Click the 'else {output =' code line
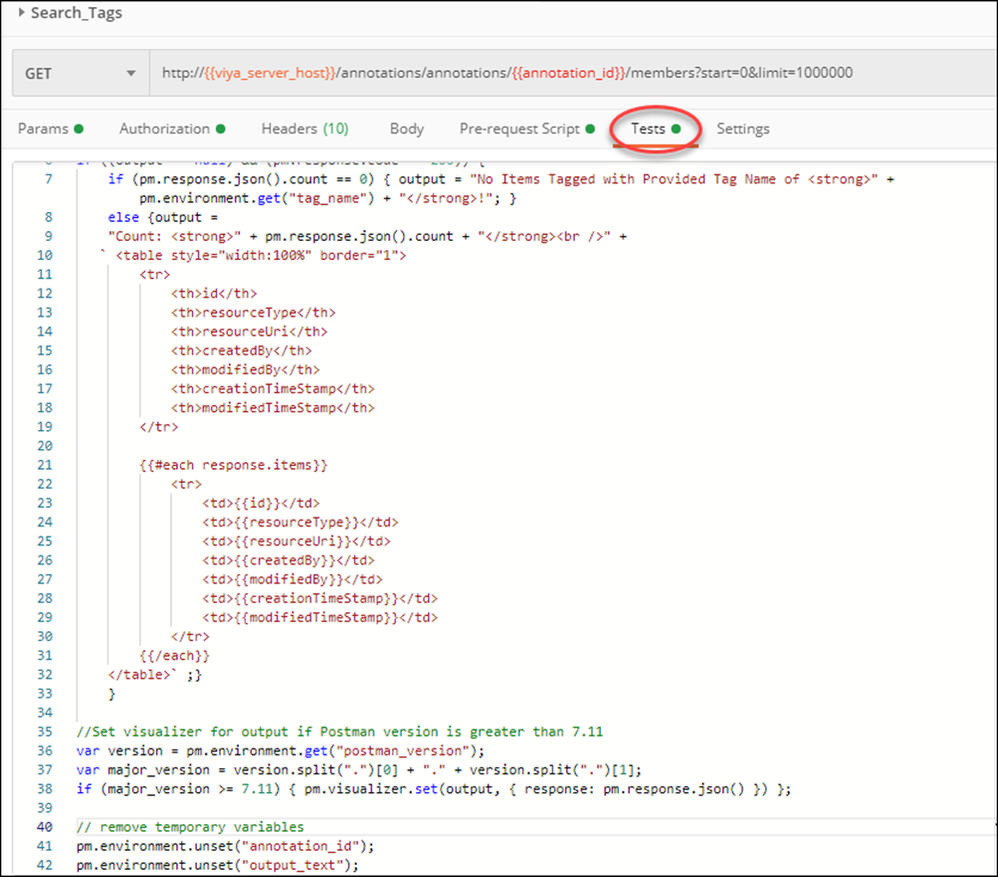The image size is (998, 877). (163, 217)
